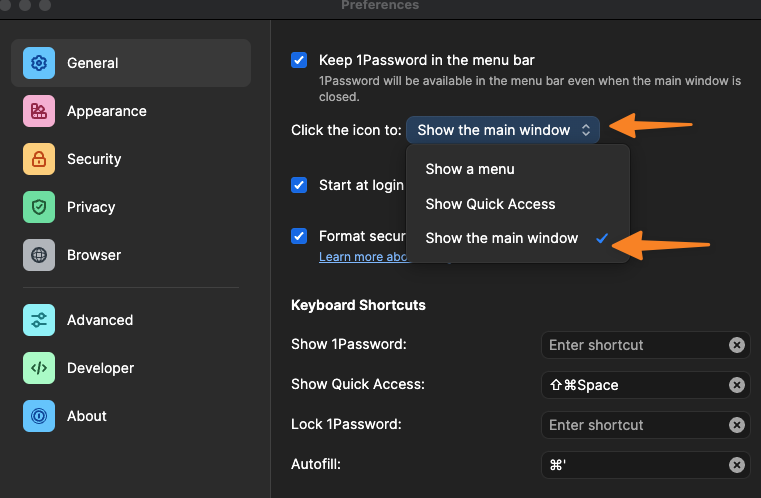Clear the Show 1Password shortcut field

click(x=737, y=345)
